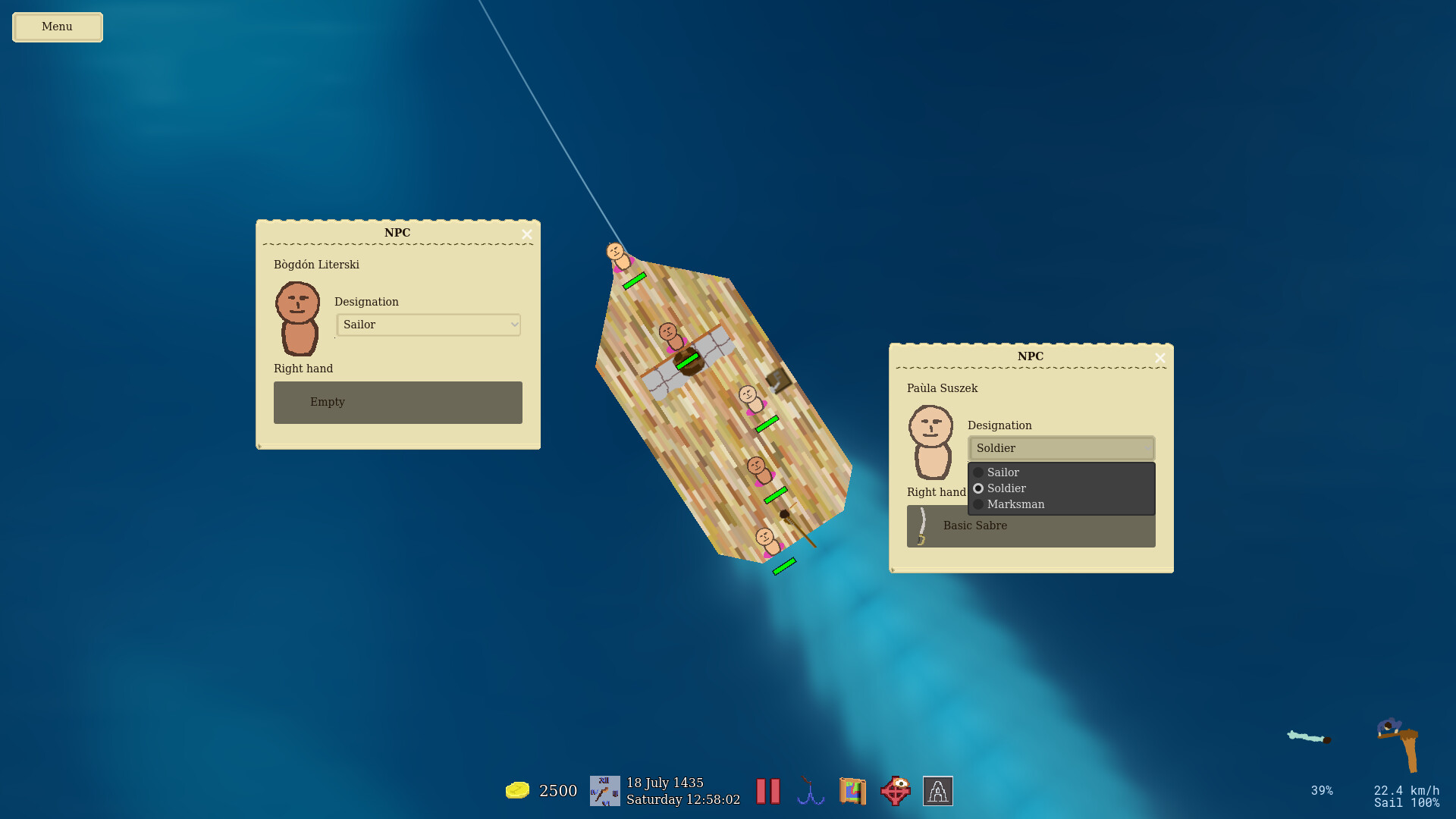1456x819 pixels.
Task: Click the date text 18 July 1435
Action: coord(665,783)
